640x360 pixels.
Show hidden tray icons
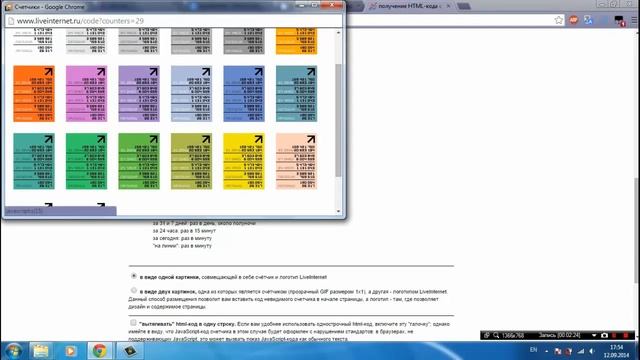547,351
